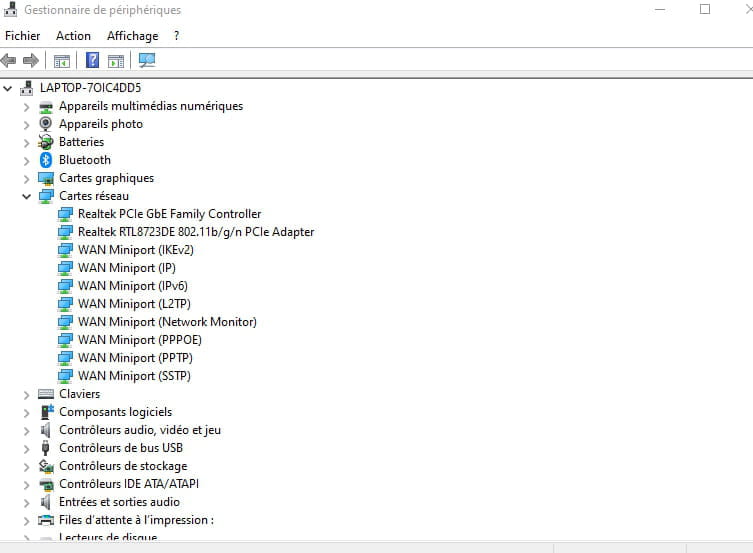The width and height of the screenshot is (753, 553).
Task: Click the Device Manager title bar icon
Action: 11,9
